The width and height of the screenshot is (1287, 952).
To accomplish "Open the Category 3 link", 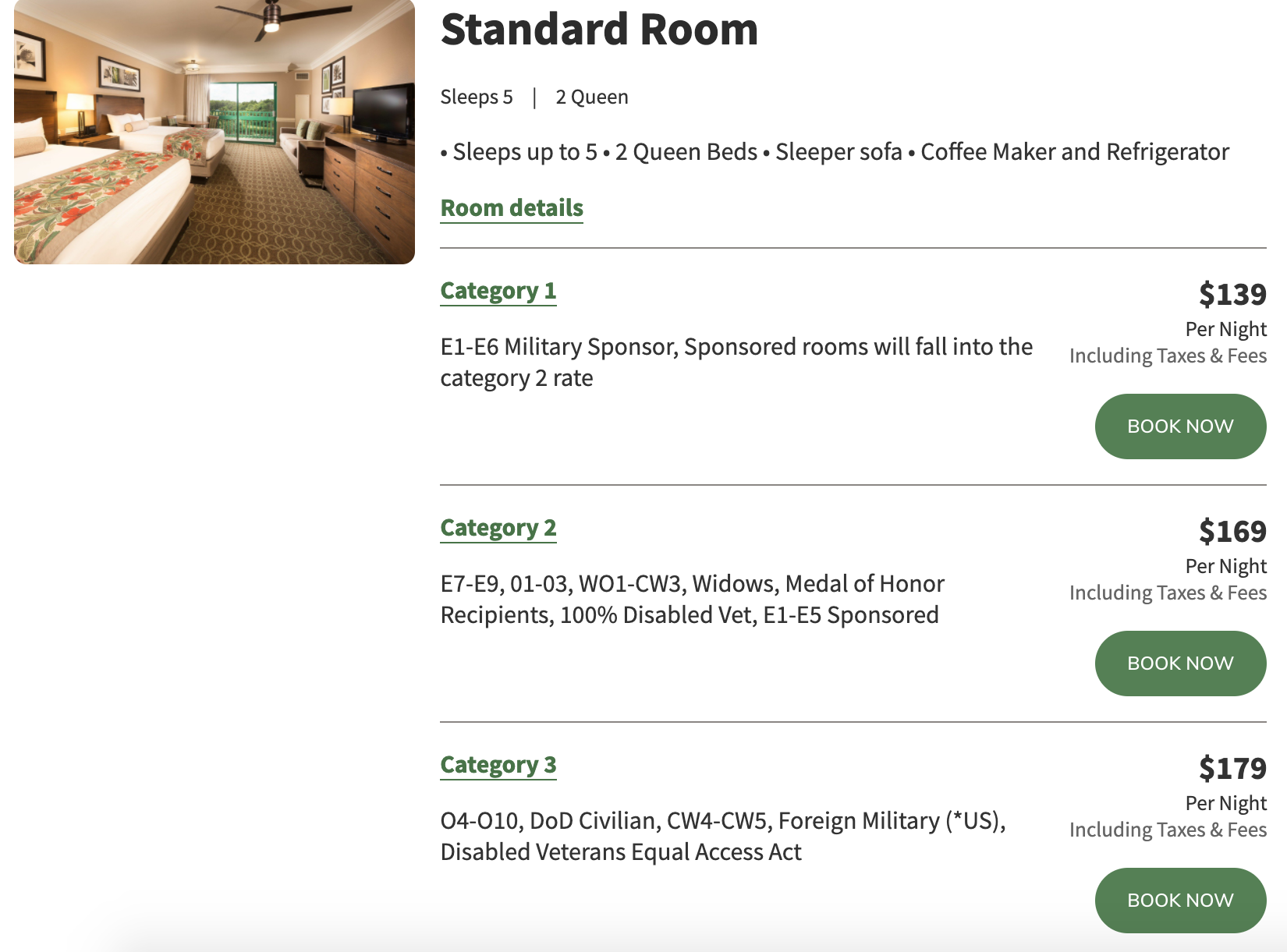I will 498,765.
